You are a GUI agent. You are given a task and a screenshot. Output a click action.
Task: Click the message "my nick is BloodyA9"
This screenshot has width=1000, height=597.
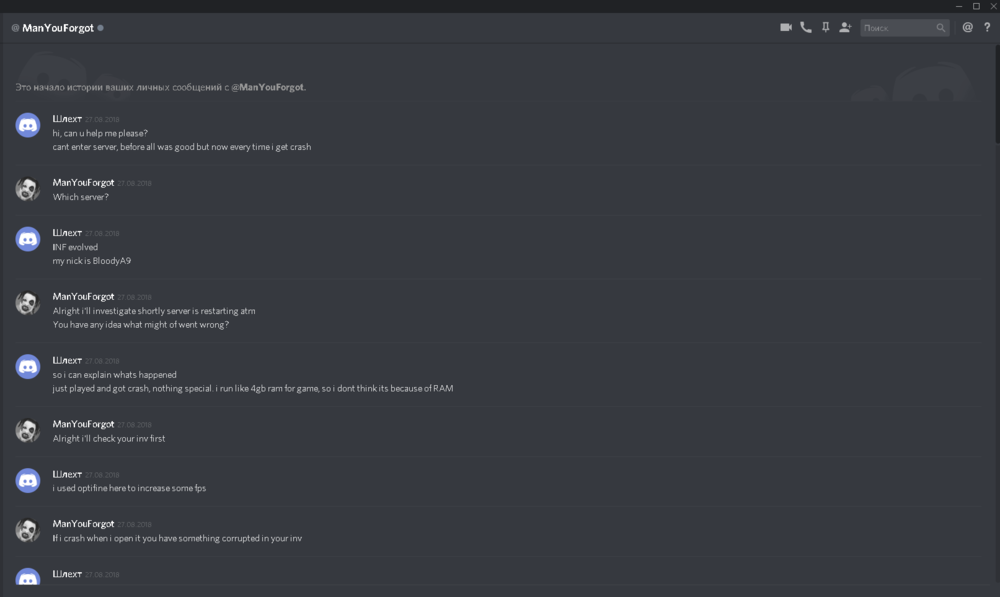[92, 261]
